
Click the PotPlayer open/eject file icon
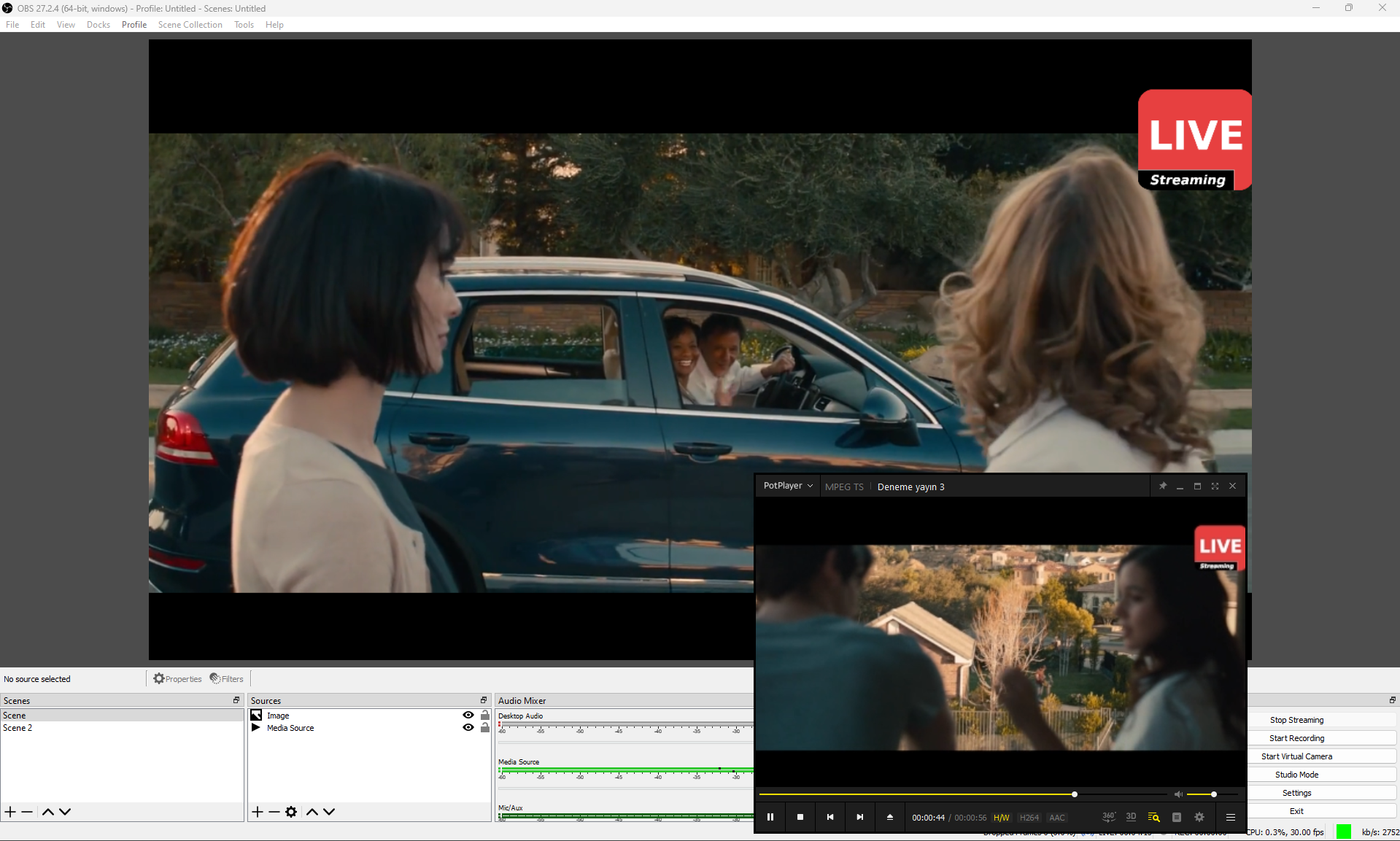(890, 817)
